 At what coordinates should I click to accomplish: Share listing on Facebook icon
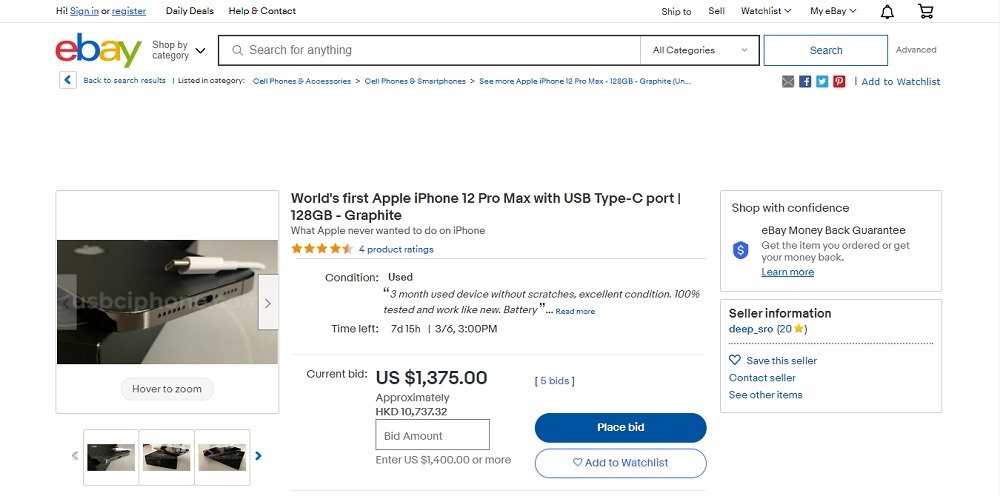click(x=805, y=82)
